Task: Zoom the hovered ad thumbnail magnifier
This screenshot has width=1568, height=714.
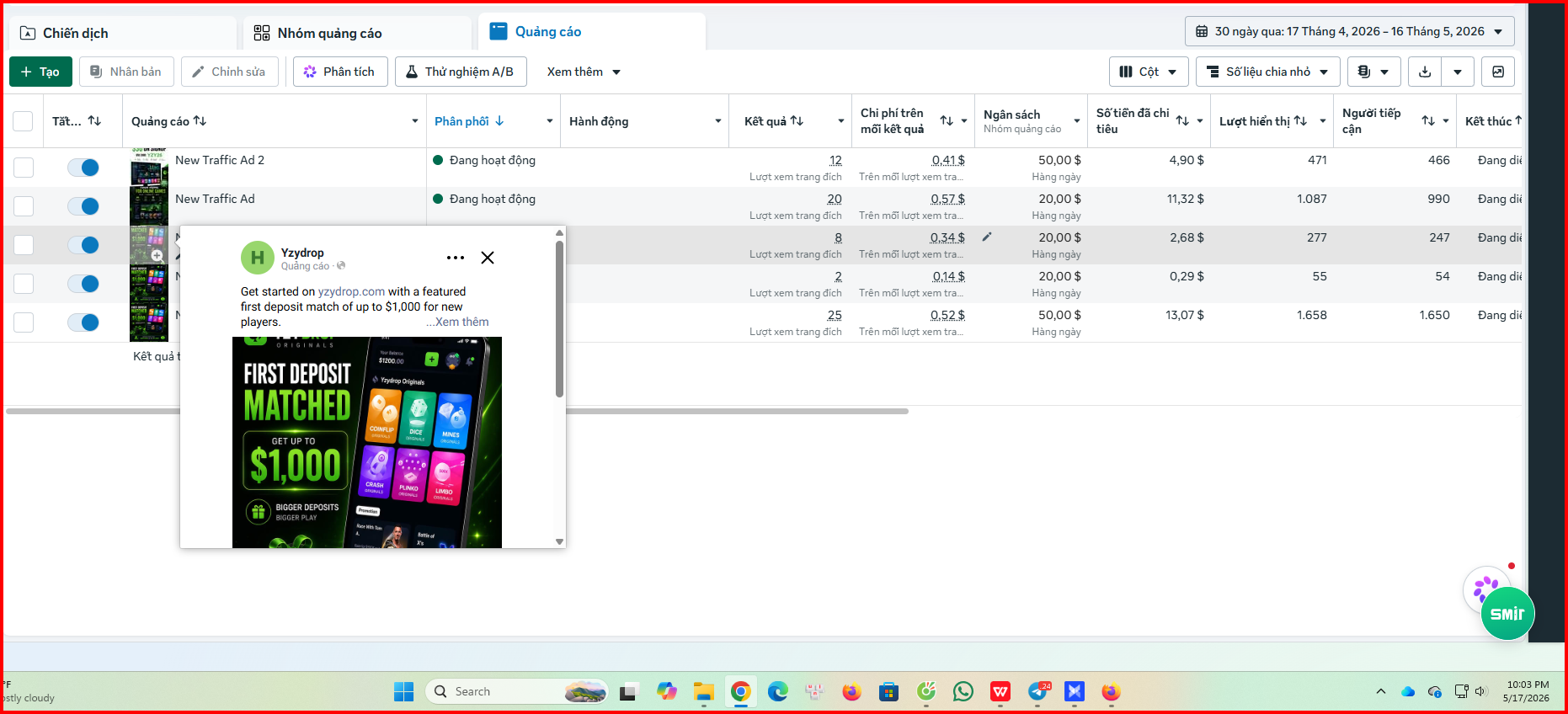Action: click(157, 255)
